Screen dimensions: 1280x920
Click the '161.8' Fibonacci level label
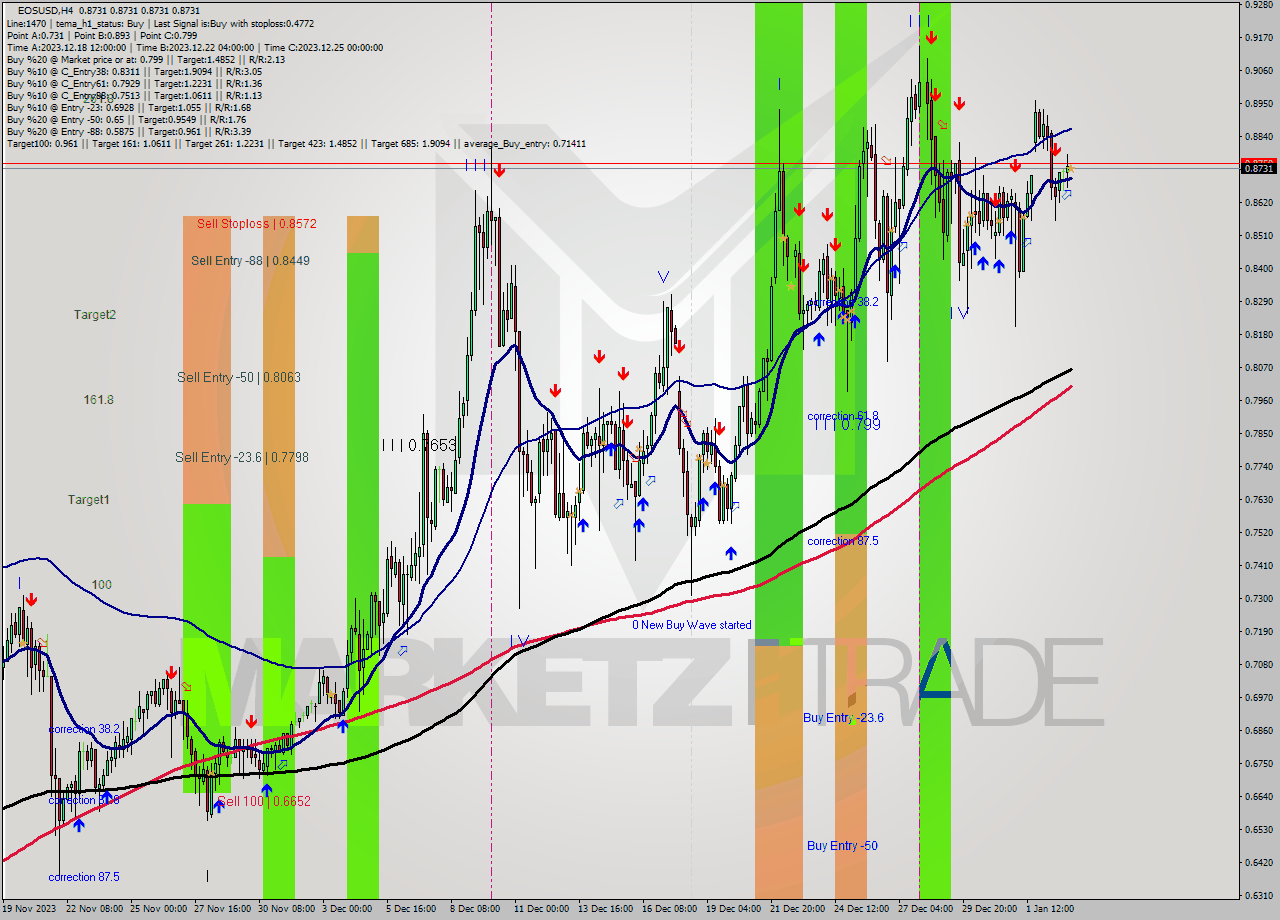tap(98, 399)
